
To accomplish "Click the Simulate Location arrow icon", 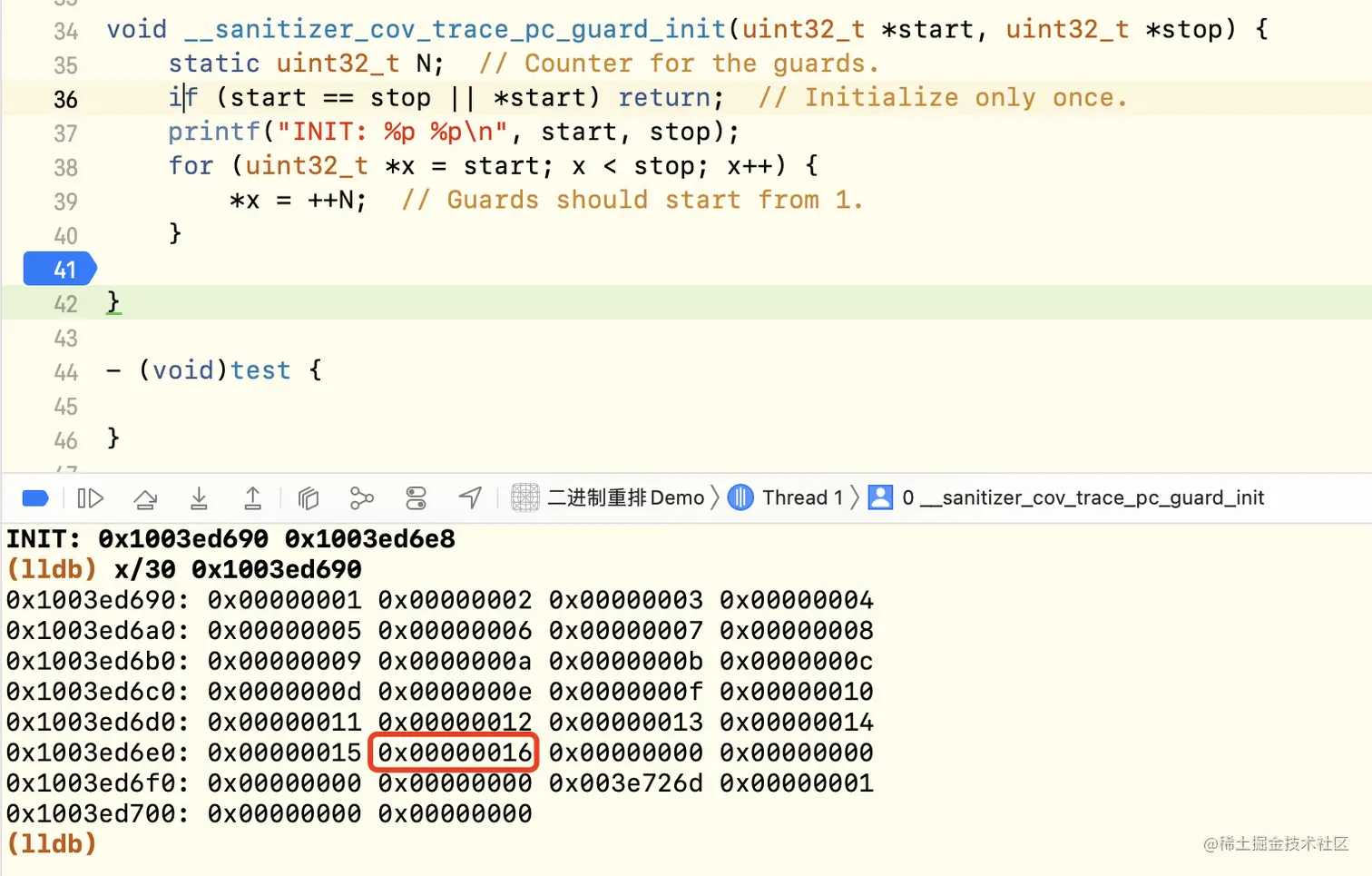I will pos(470,497).
